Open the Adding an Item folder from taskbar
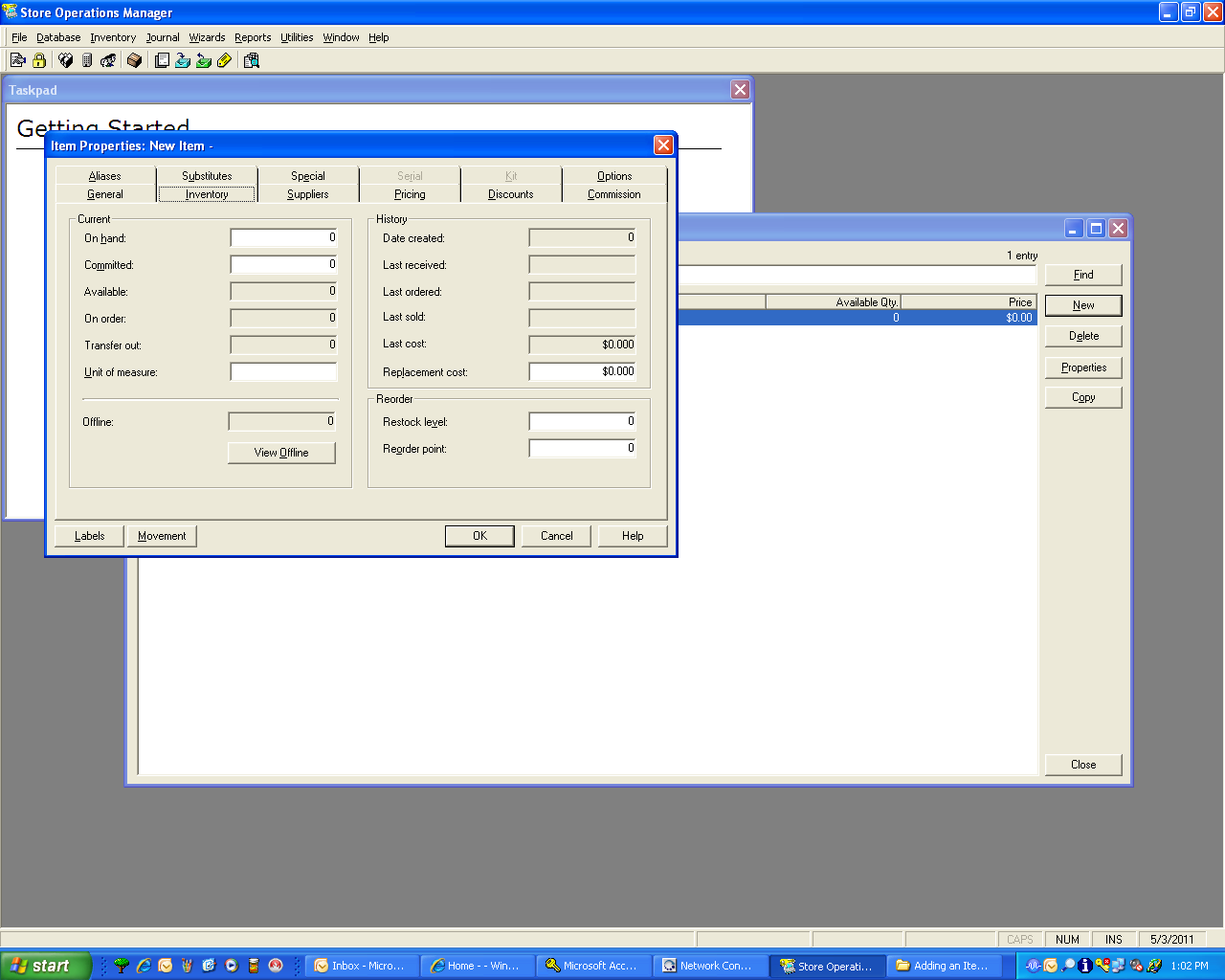This screenshot has width=1225, height=980. click(x=946, y=965)
